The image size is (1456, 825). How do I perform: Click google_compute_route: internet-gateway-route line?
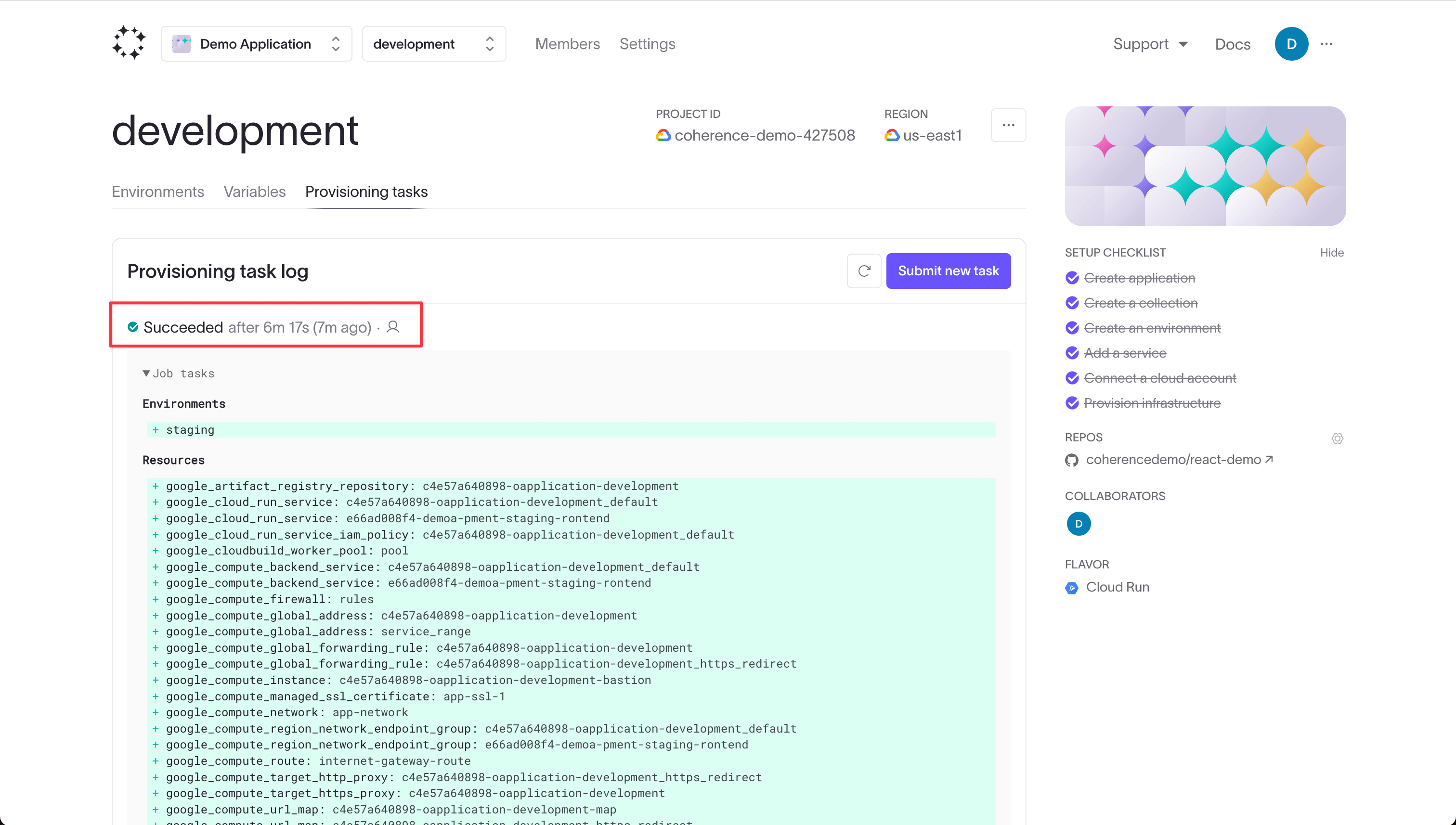(571, 761)
